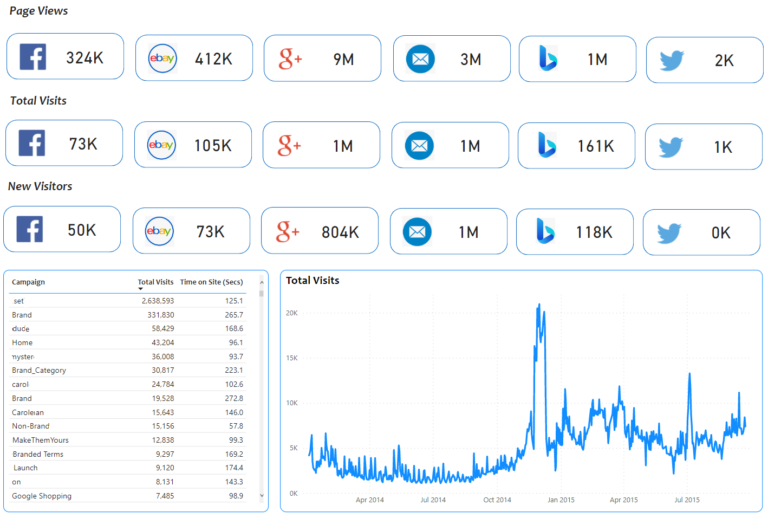Screen dimensions: 768x518
Task: Click the 20K y-axis label on chart
Action: (x=292, y=313)
